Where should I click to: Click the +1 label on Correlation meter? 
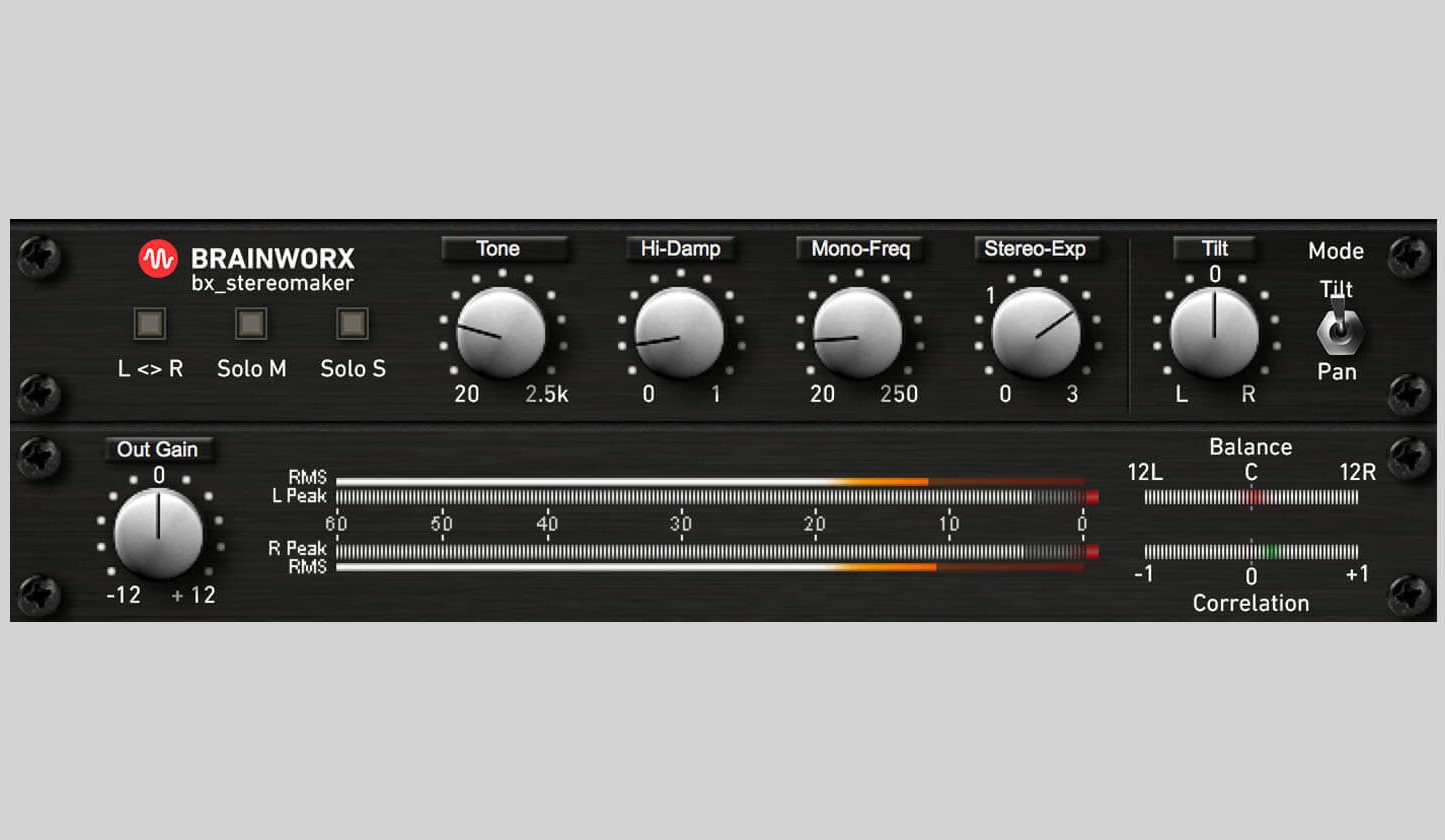(1357, 574)
